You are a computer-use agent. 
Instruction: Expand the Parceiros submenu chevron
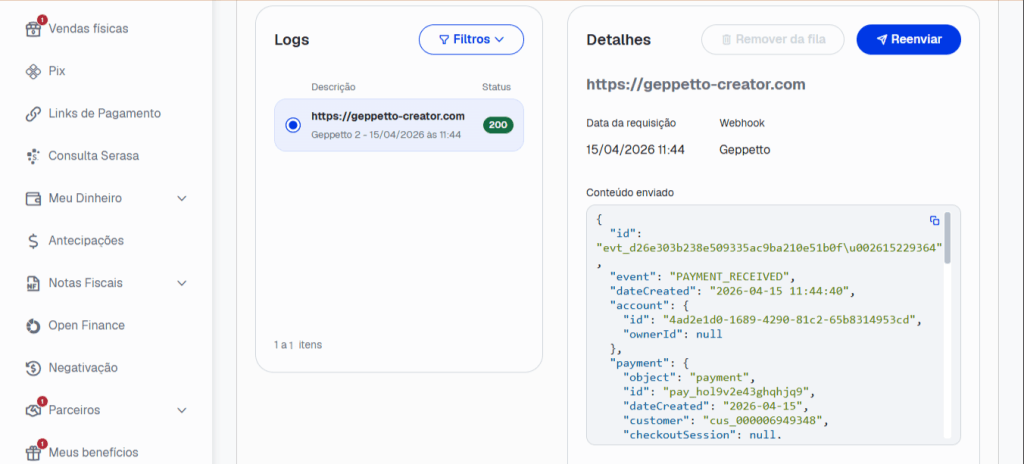(182, 410)
